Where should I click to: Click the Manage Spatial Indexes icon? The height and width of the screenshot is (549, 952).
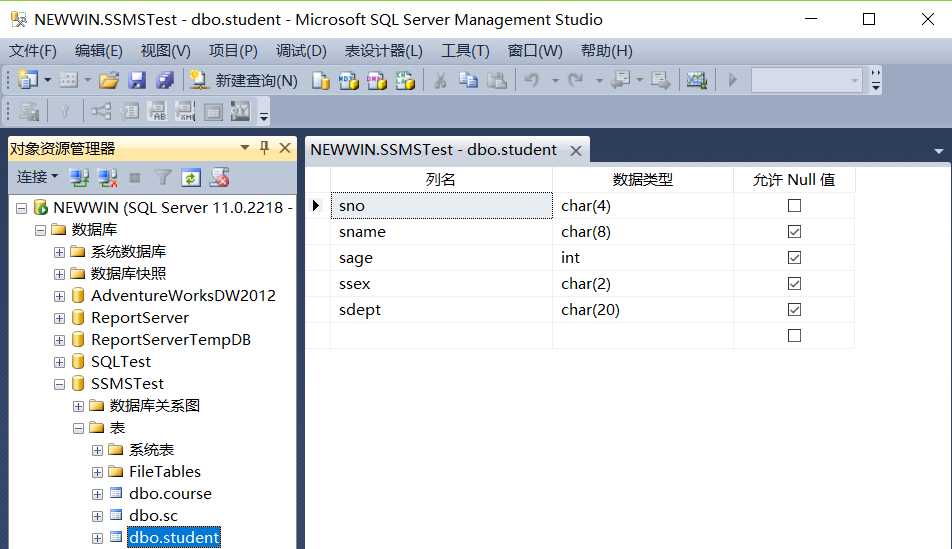coord(240,112)
